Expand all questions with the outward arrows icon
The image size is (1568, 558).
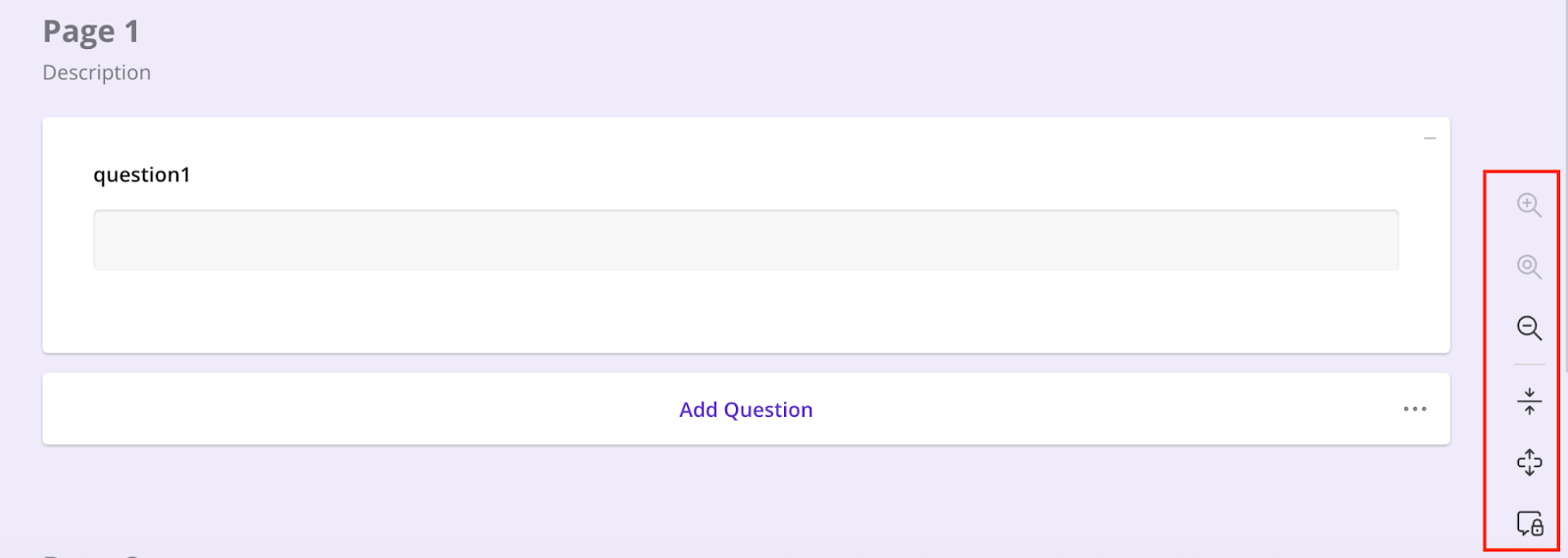tap(1529, 462)
